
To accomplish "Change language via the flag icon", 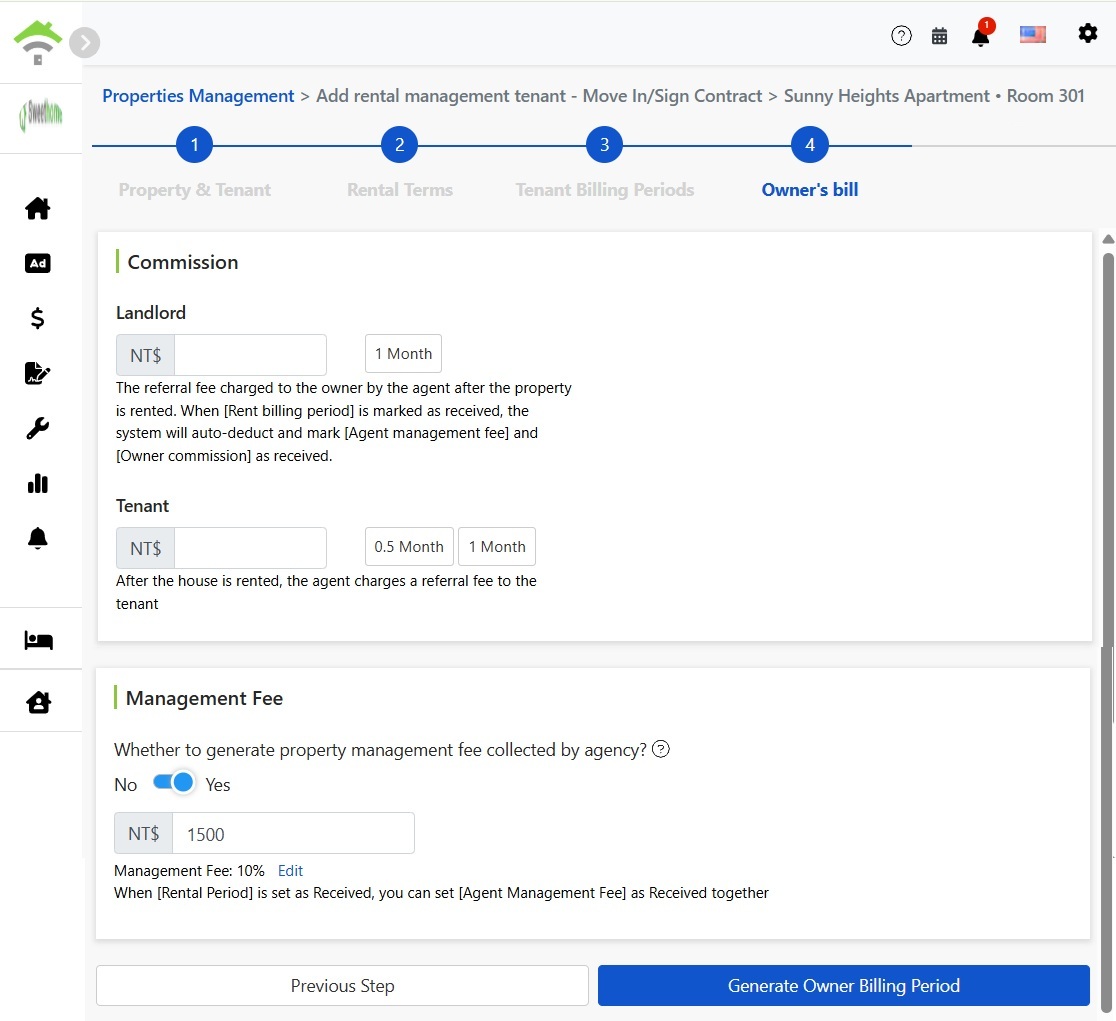I will click(x=1033, y=34).
